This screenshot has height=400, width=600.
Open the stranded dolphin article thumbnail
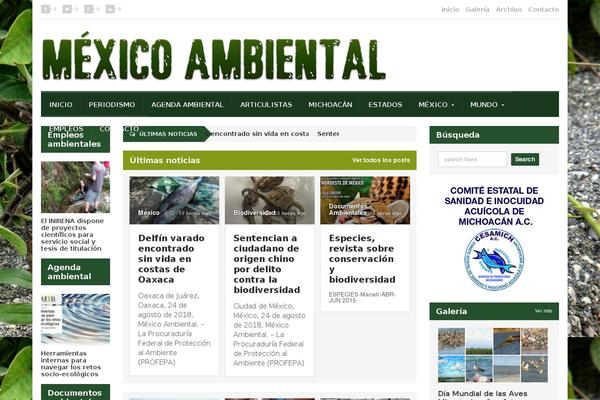point(174,200)
